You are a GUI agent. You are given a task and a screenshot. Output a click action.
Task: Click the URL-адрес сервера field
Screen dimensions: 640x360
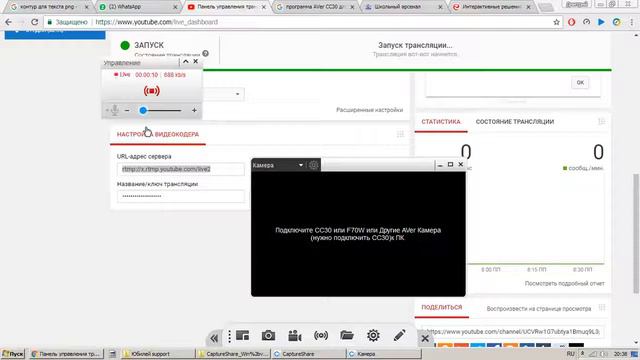(x=181, y=169)
